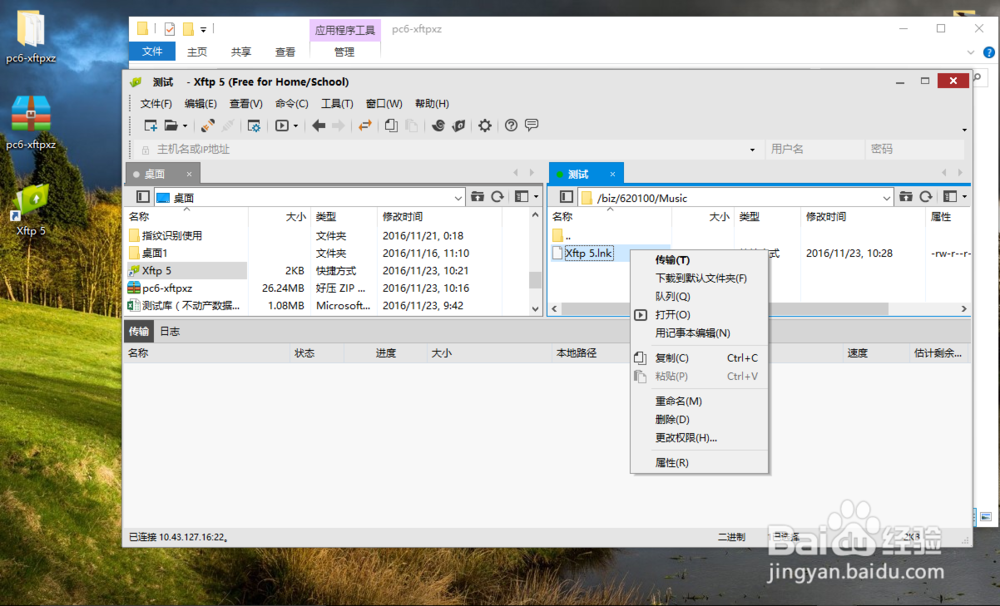
Task: Expand the Open Session dropdown arrow
Action: pyautogui.click(x=185, y=126)
